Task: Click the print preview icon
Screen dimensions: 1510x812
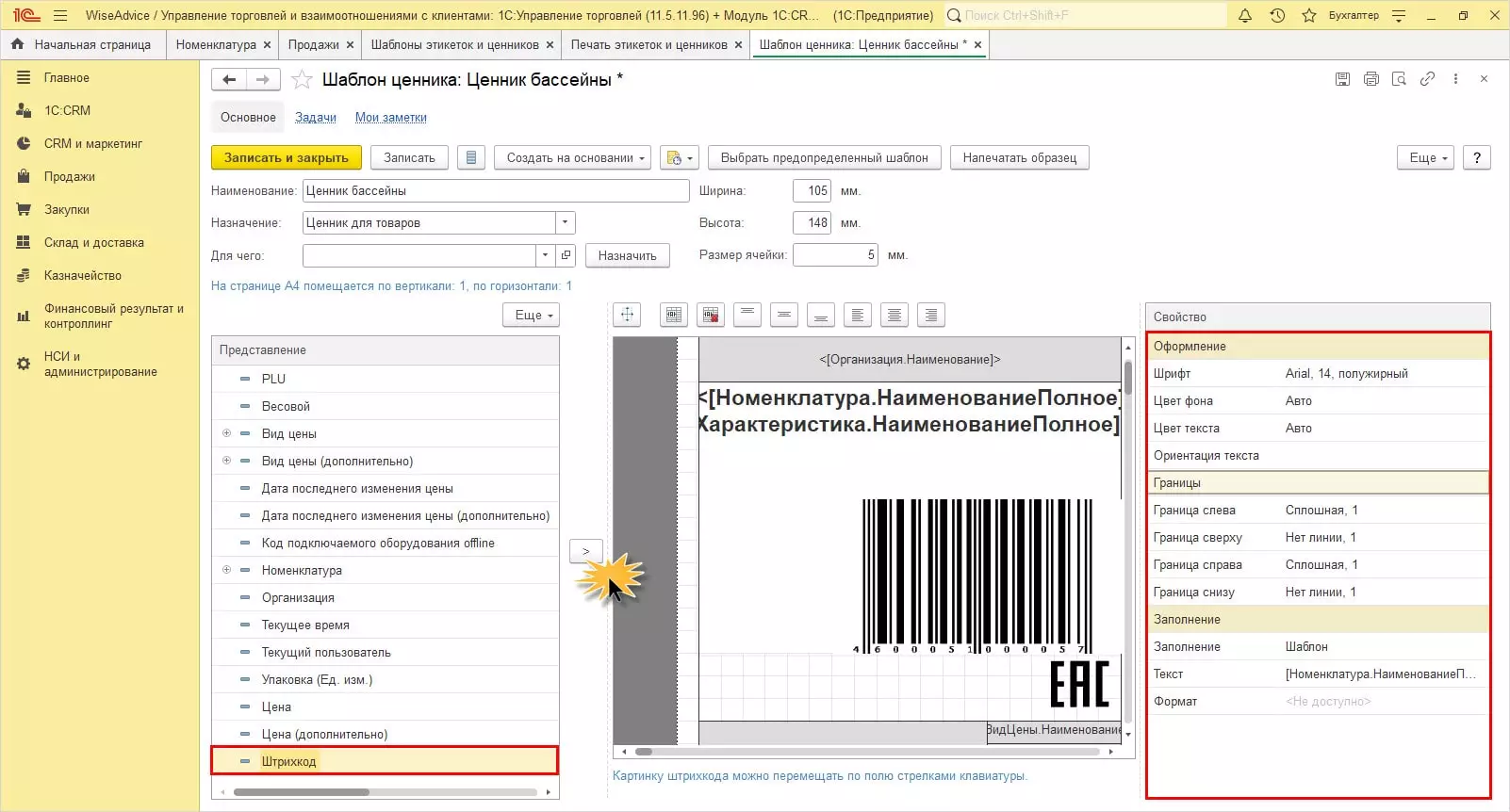Action: 1400,79
